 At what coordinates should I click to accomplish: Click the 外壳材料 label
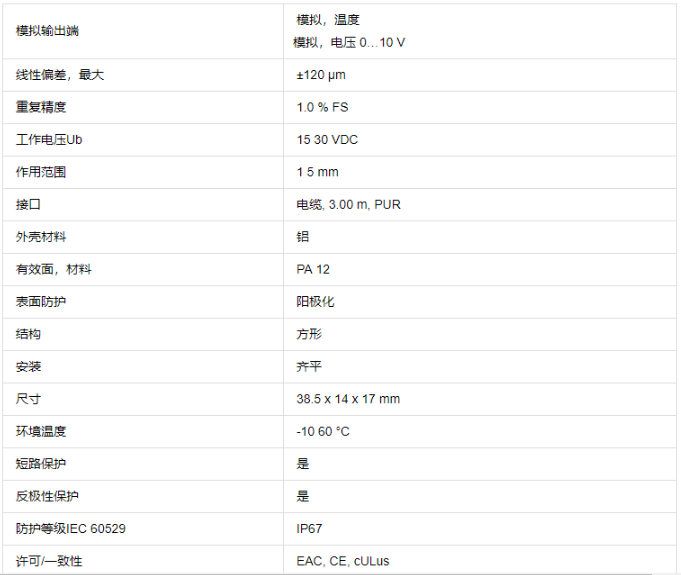(x=41, y=237)
